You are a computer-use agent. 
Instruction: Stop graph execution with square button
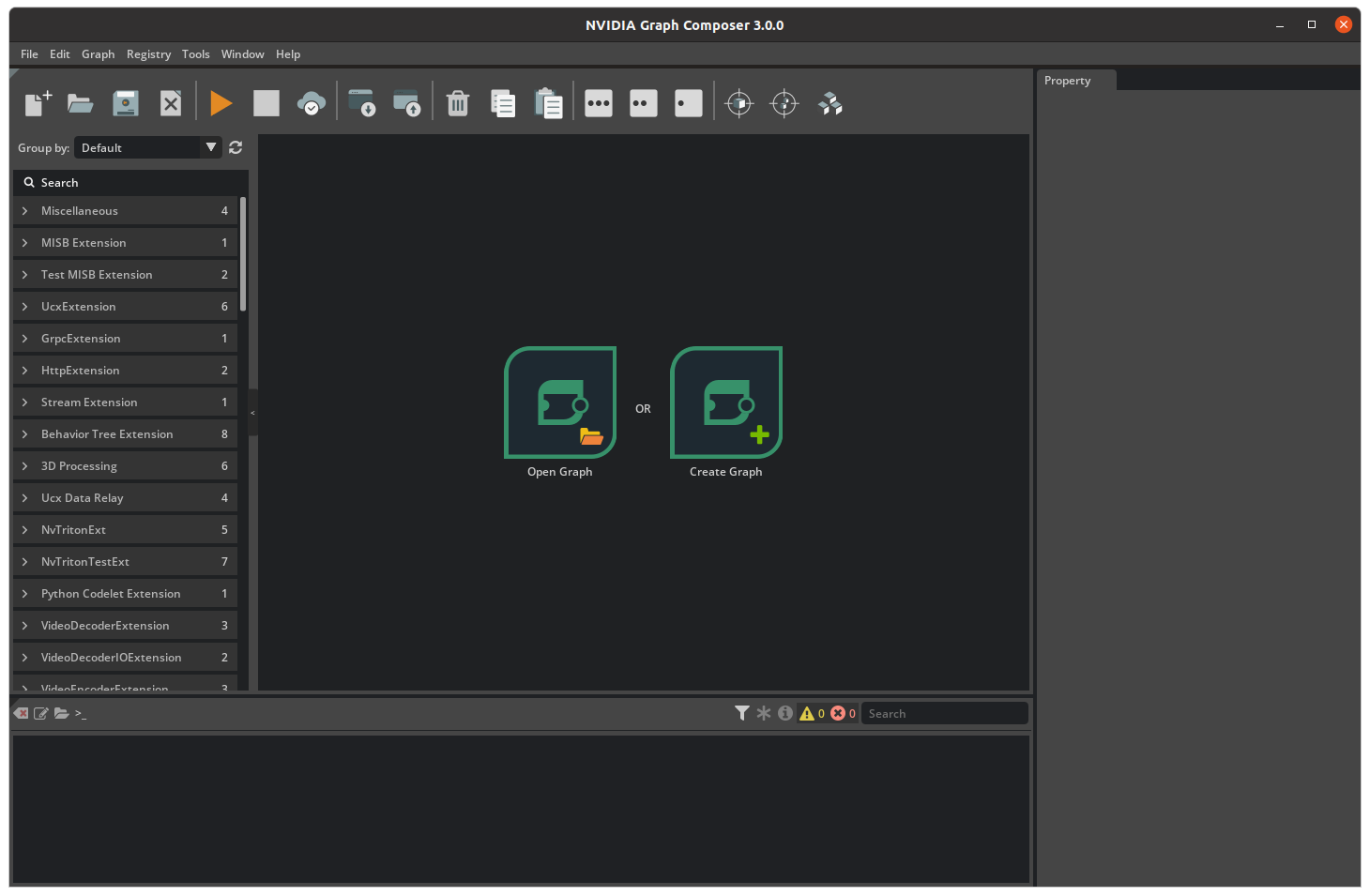(x=266, y=103)
